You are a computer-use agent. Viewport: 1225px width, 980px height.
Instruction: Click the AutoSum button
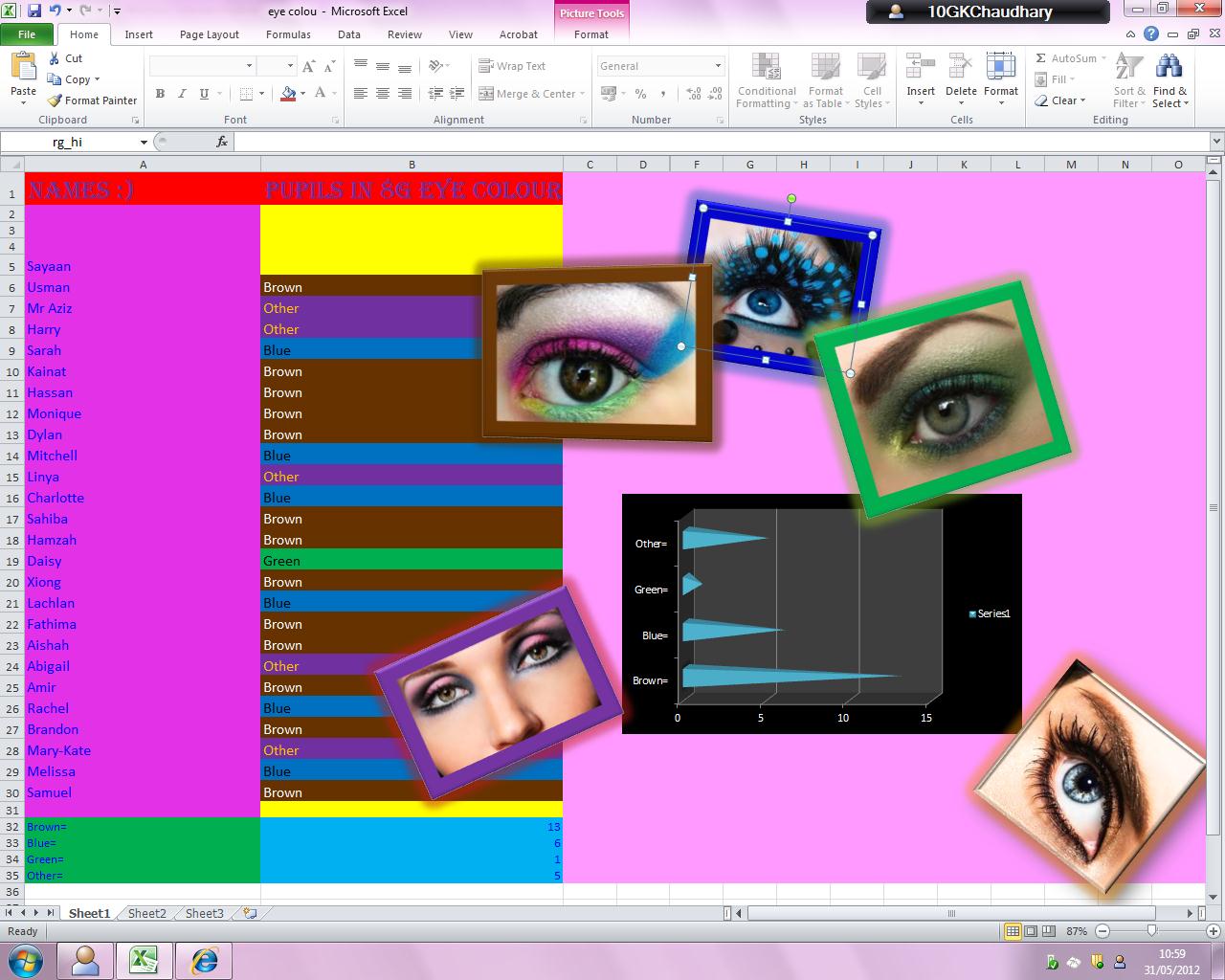point(1070,58)
